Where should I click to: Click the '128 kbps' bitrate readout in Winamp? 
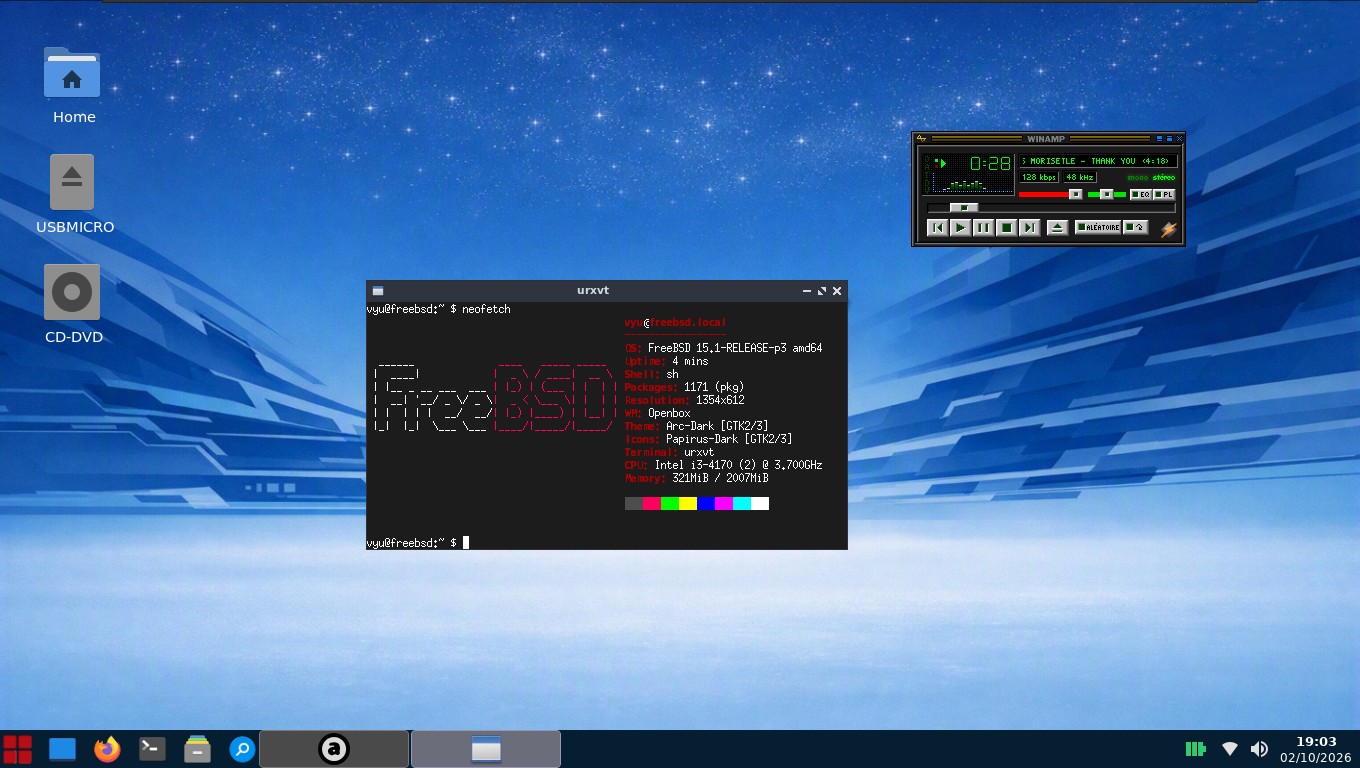(1039, 177)
